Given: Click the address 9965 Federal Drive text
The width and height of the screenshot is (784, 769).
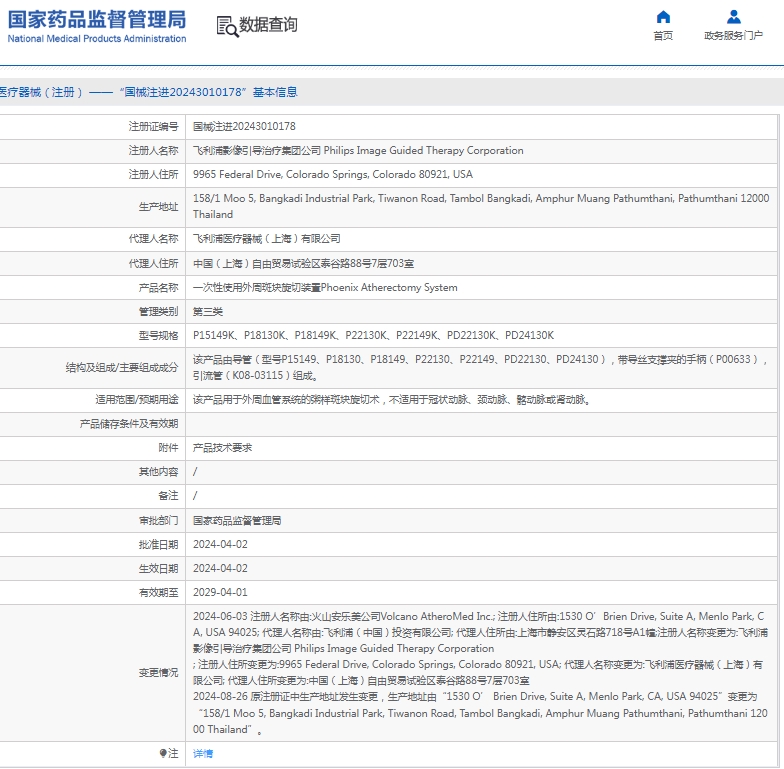Looking at the screenshot, I should [x=332, y=174].
